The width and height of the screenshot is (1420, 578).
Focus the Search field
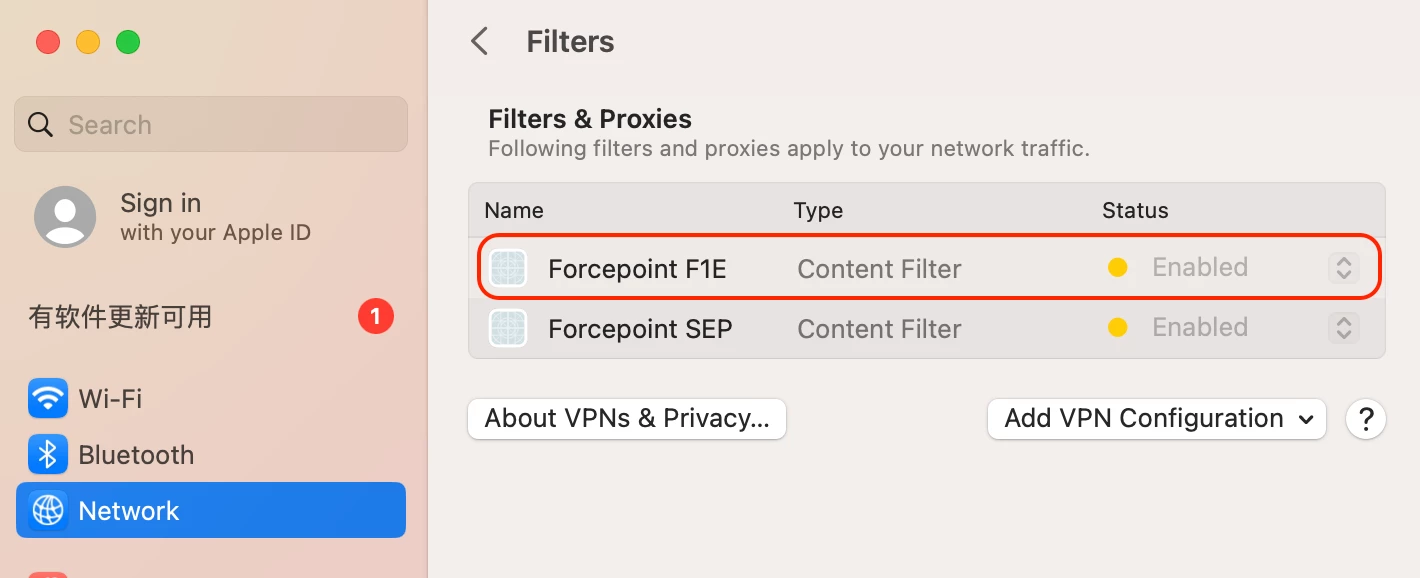click(211, 124)
